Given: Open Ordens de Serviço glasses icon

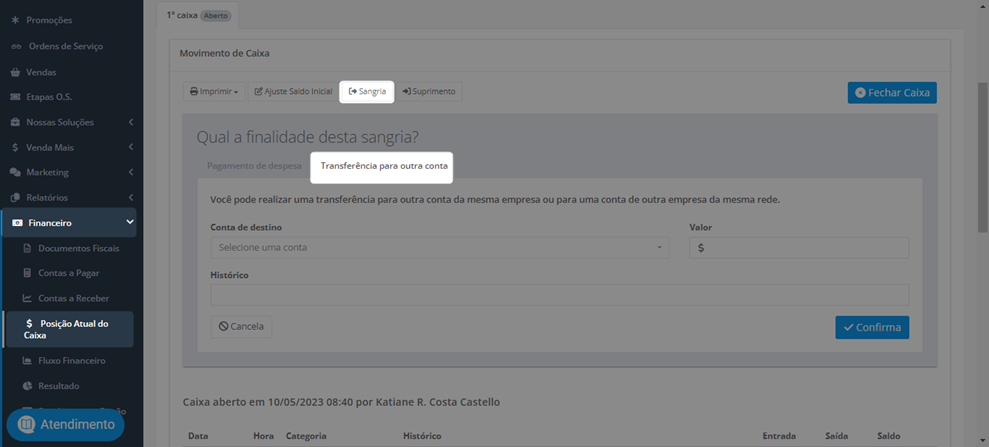Looking at the screenshot, I should coord(16,47).
